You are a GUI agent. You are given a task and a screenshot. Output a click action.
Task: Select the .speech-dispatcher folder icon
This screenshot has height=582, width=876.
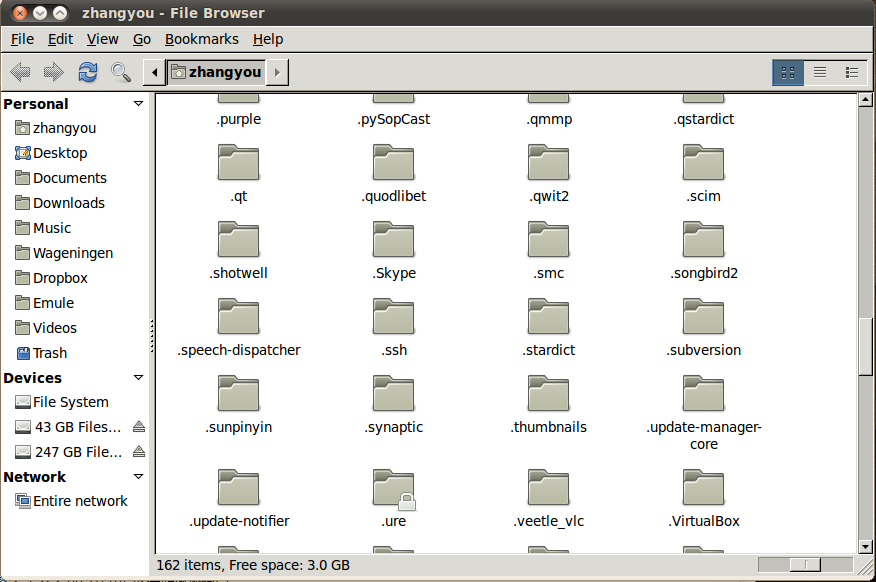click(239, 316)
